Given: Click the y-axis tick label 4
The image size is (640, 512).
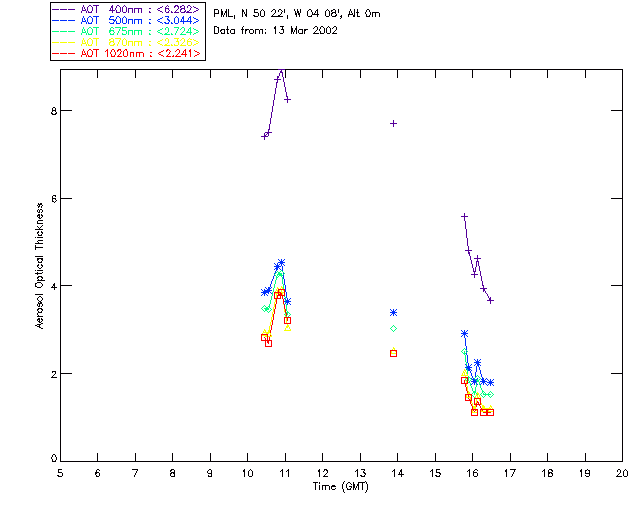Looking at the screenshot, I should 54,286.
